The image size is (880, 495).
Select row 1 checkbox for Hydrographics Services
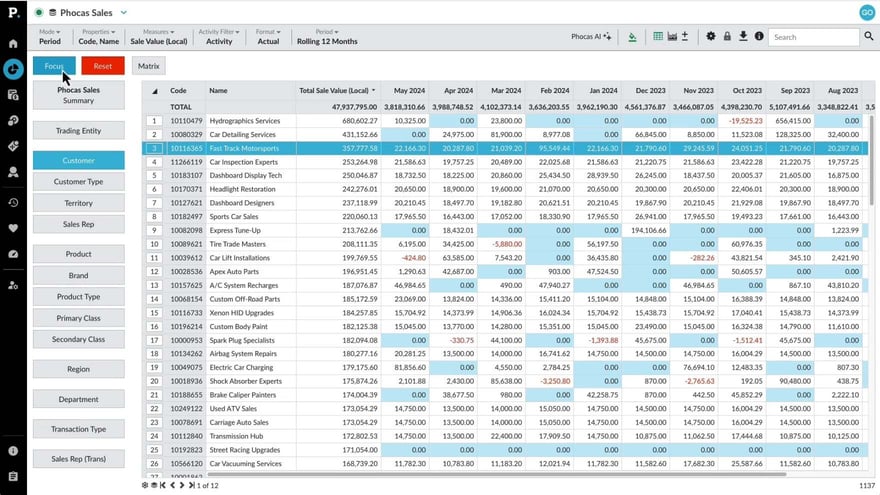click(154, 121)
